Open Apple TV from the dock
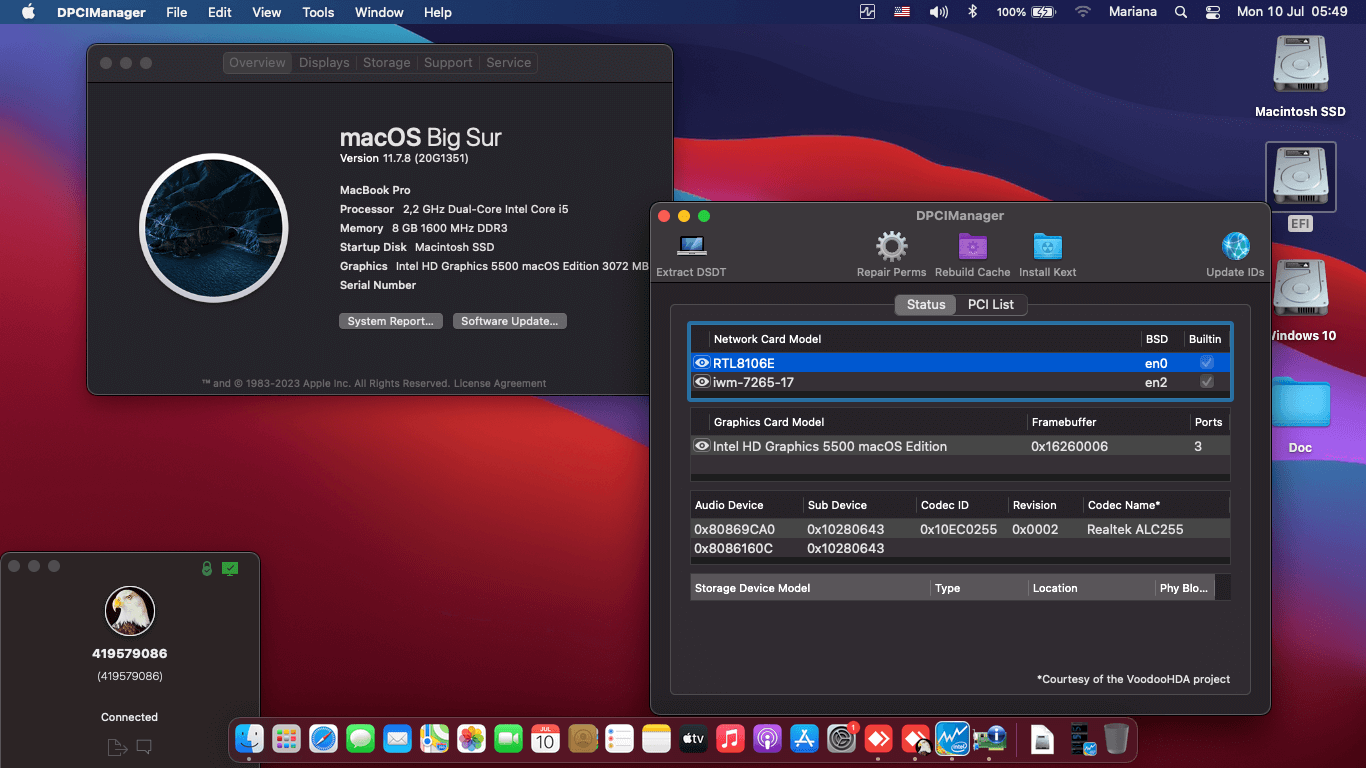 coord(693,739)
